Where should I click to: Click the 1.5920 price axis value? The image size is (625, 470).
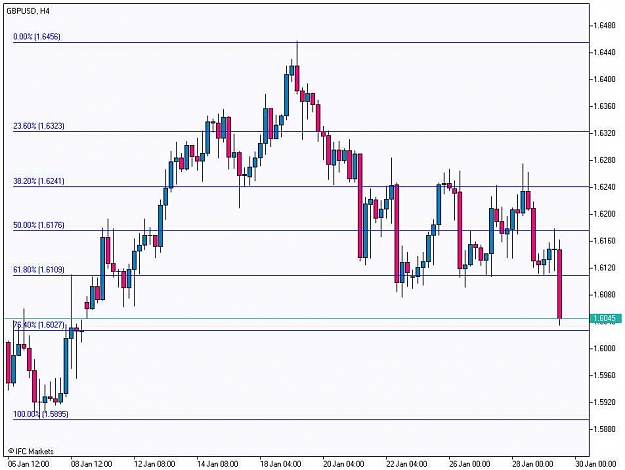pos(604,402)
